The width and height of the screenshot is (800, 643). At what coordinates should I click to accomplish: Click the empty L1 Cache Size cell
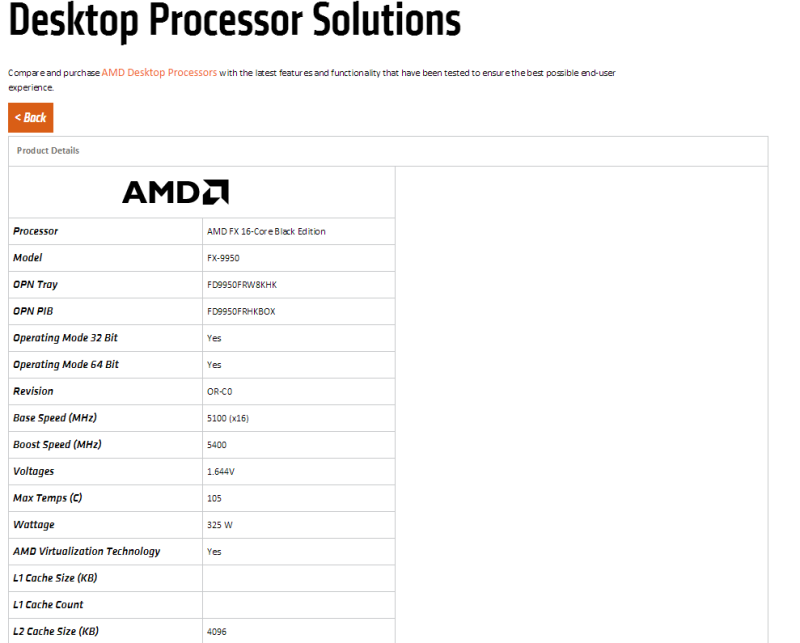click(x=298, y=578)
